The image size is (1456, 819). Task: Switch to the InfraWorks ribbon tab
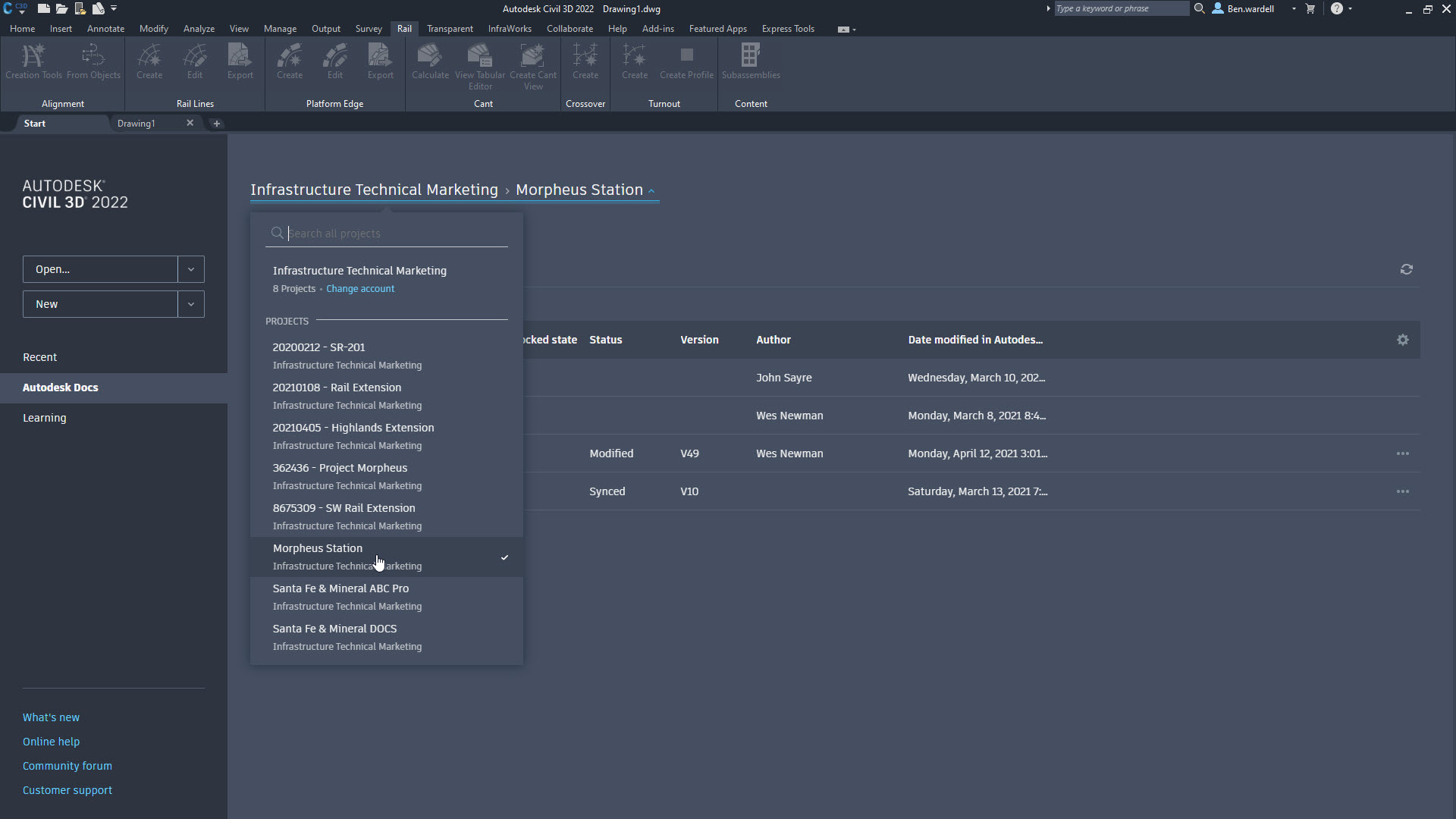pyautogui.click(x=510, y=29)
